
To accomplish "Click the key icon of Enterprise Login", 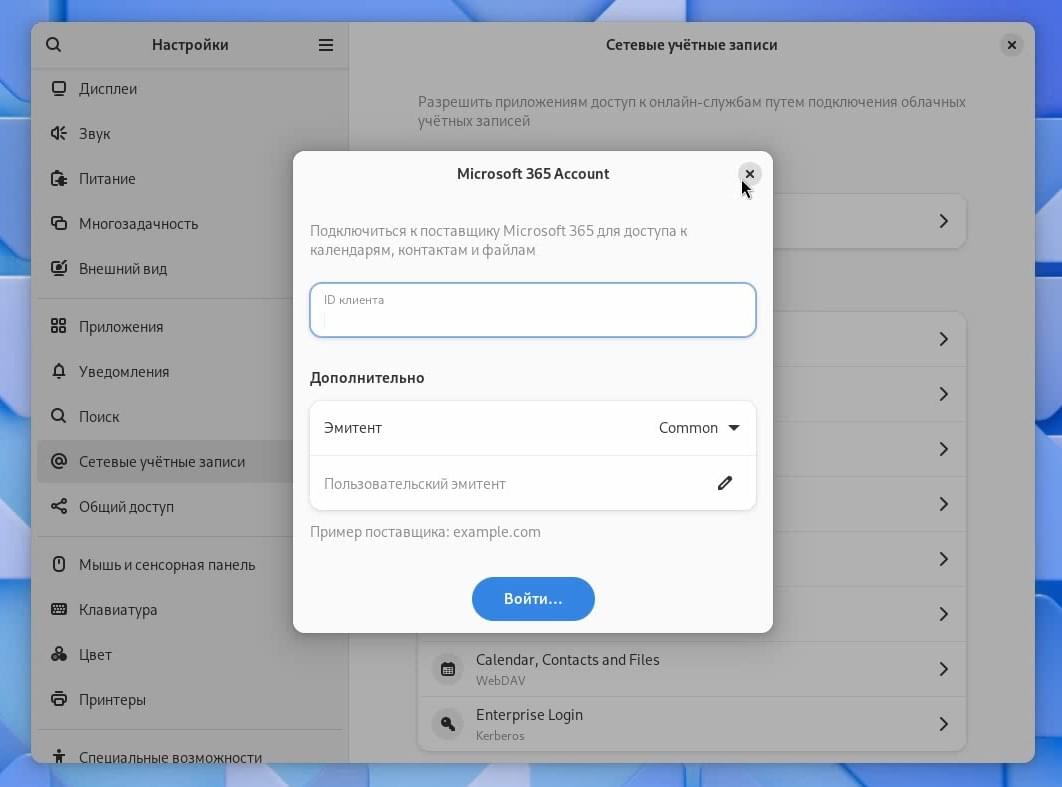I will (448, 724).
